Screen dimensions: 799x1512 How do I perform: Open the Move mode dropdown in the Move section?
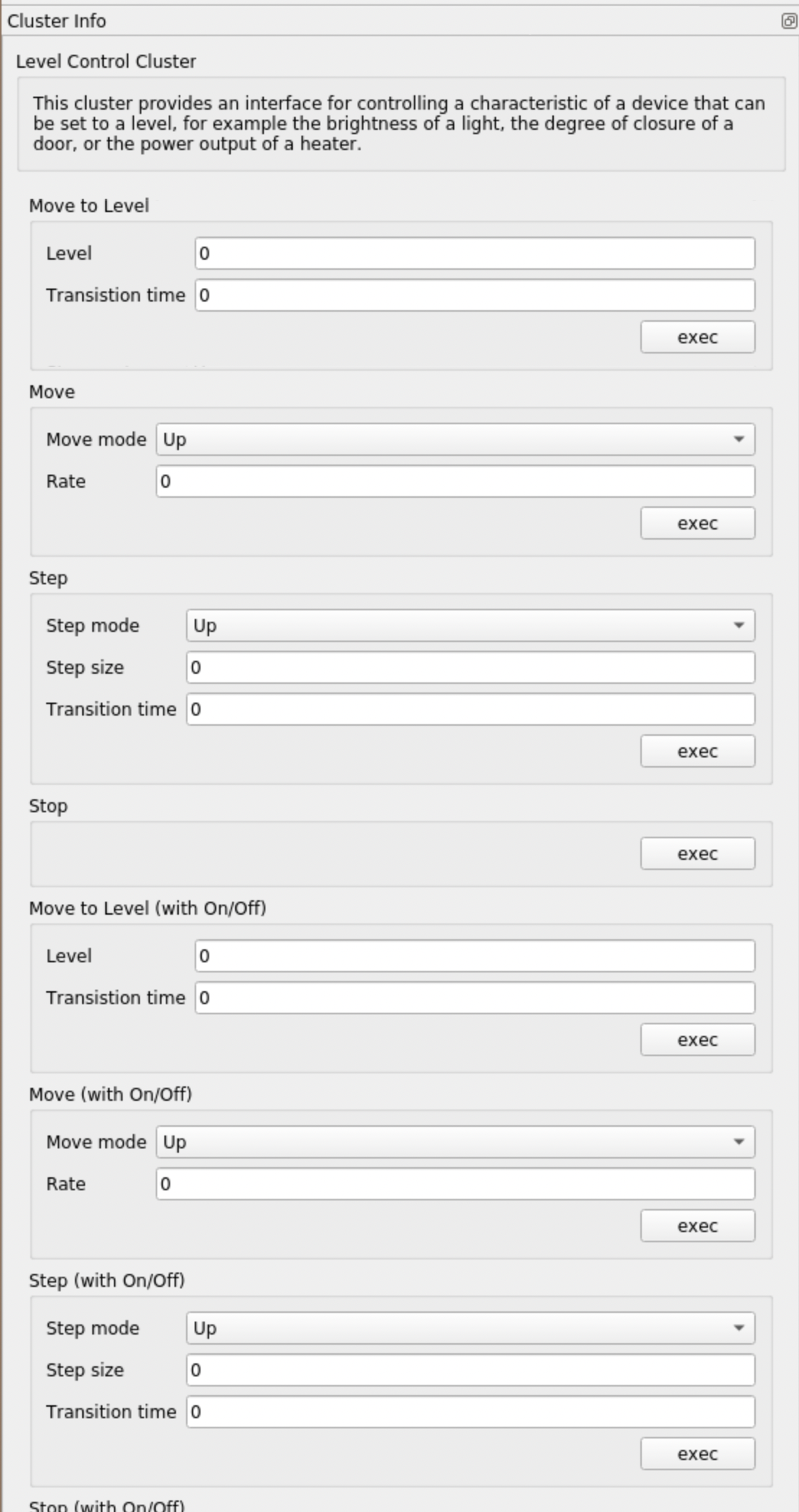click(456, 439)
